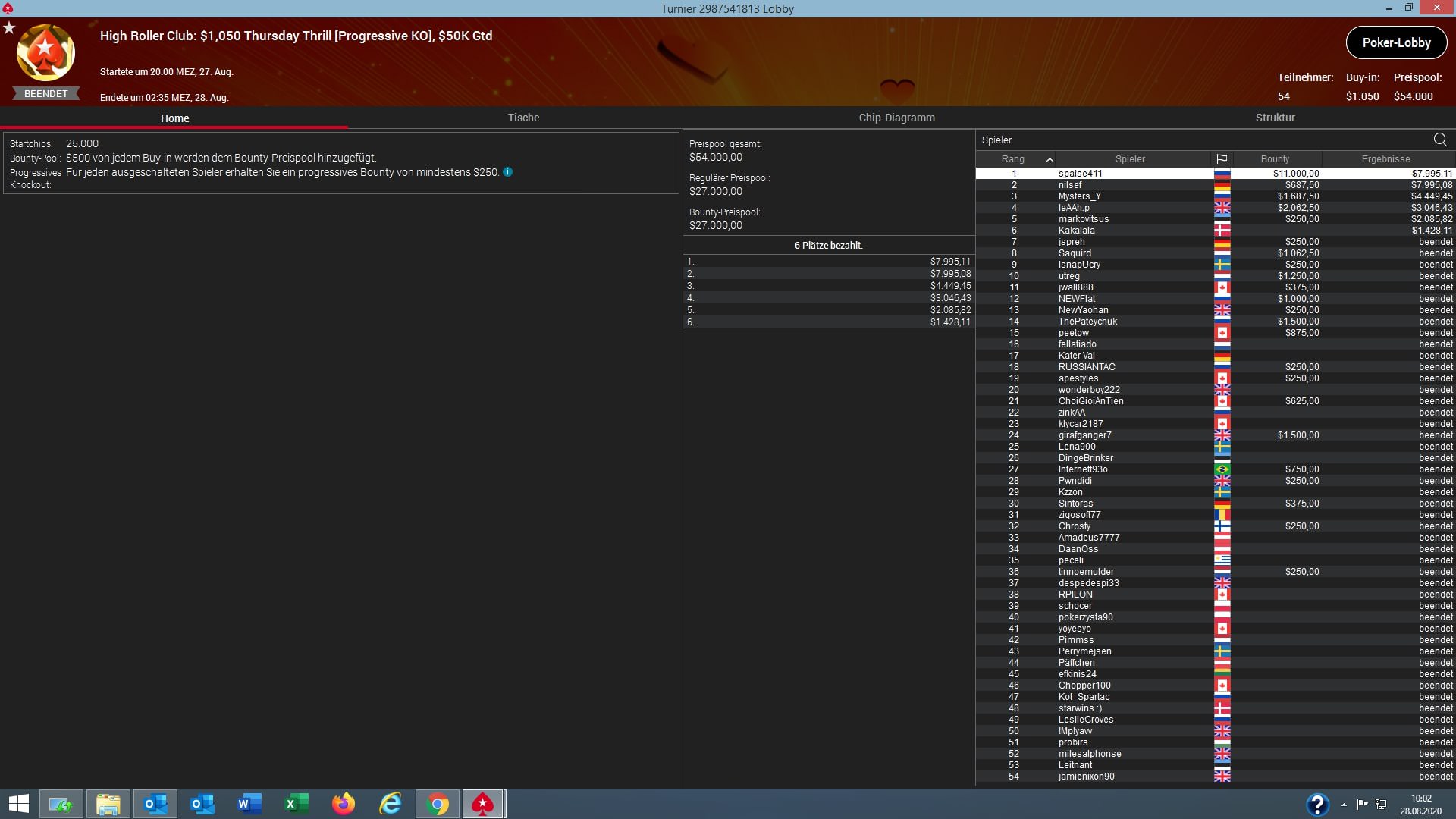Open the Chip-Diagramm tab
1456x819 pixels.
896,118
